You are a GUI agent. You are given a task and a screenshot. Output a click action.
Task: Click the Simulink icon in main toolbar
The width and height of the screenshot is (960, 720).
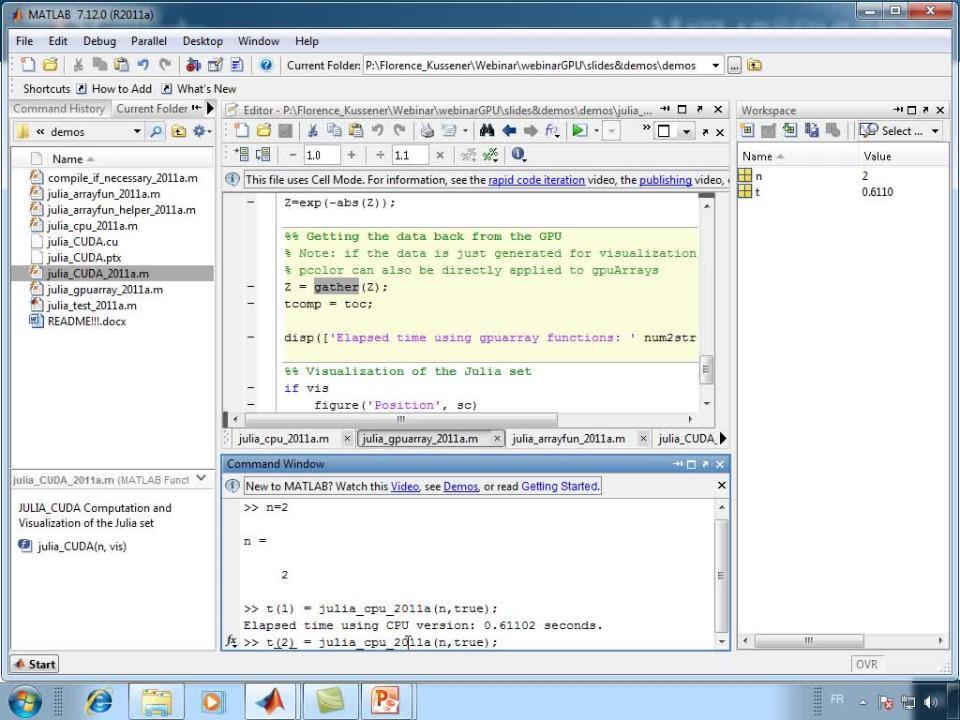click(193, 65)
